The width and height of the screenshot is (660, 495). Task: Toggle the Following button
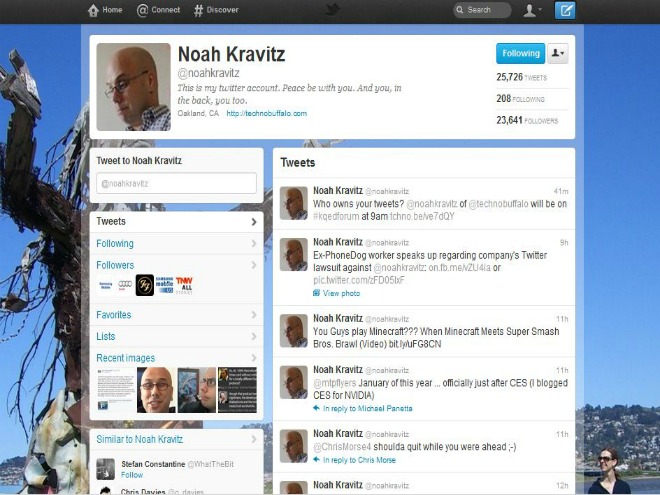[x=520, y=53]
